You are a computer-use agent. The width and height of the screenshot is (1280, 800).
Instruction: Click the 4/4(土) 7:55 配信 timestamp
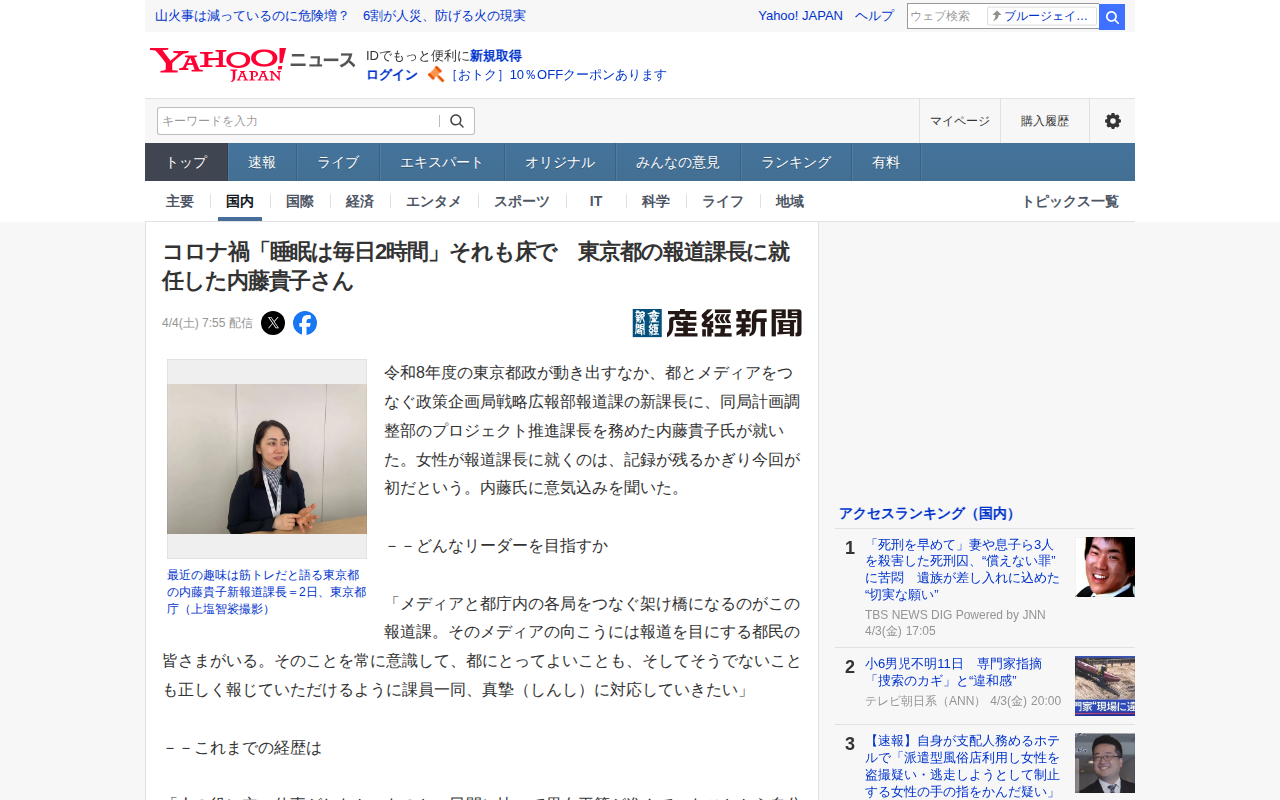click(207, 323)
